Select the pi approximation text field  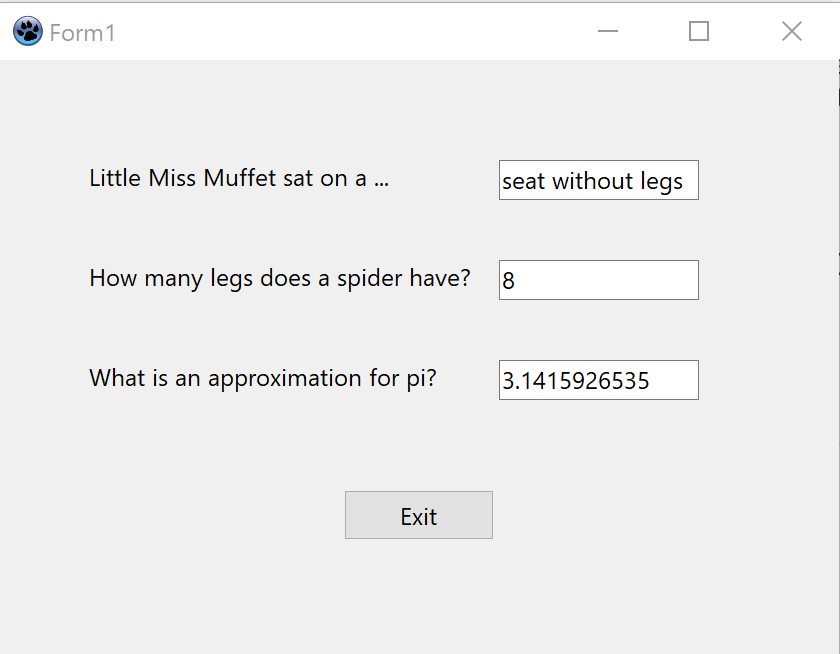tap(598, 380)
